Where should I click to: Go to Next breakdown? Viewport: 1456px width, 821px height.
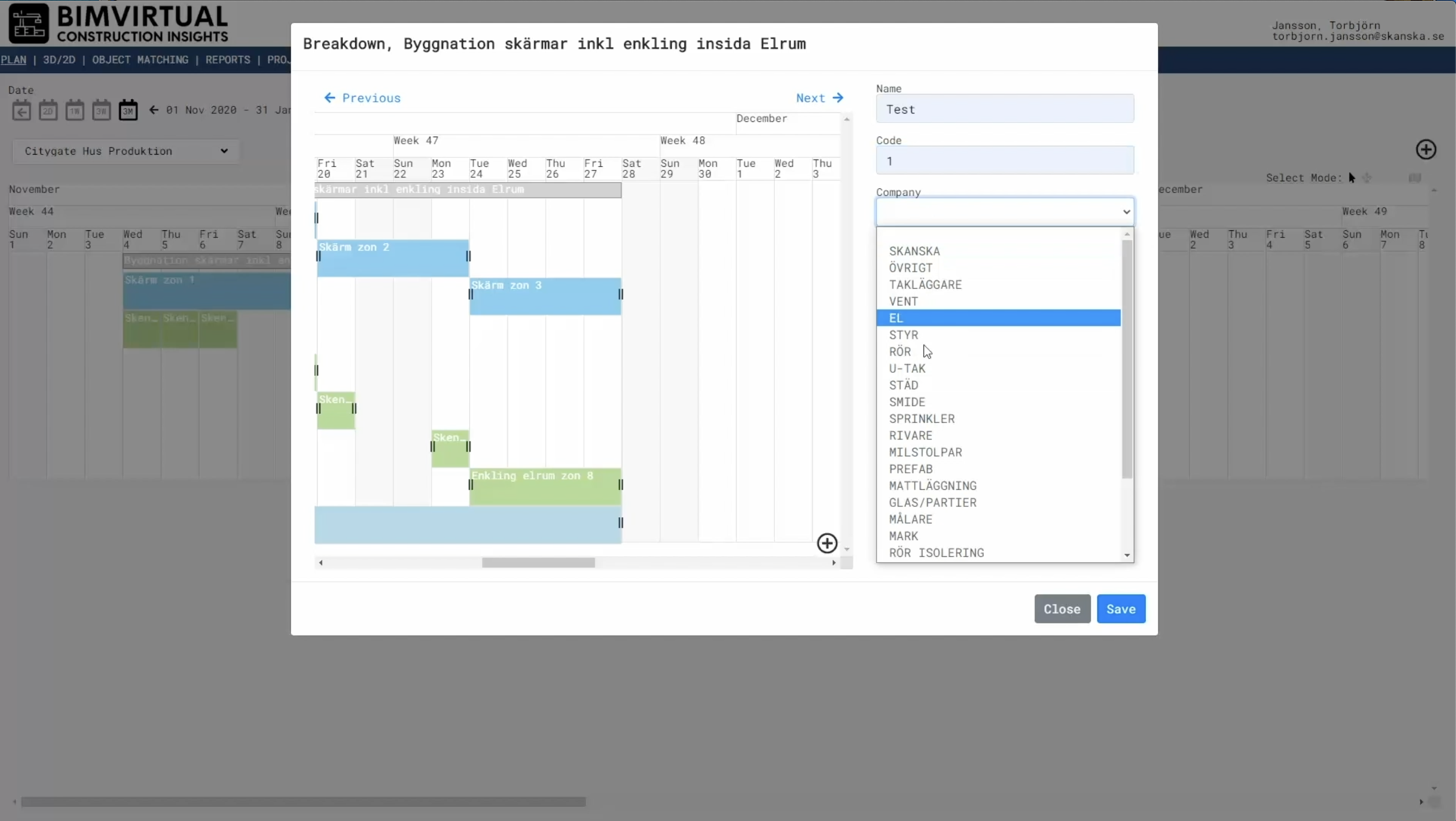819,98
